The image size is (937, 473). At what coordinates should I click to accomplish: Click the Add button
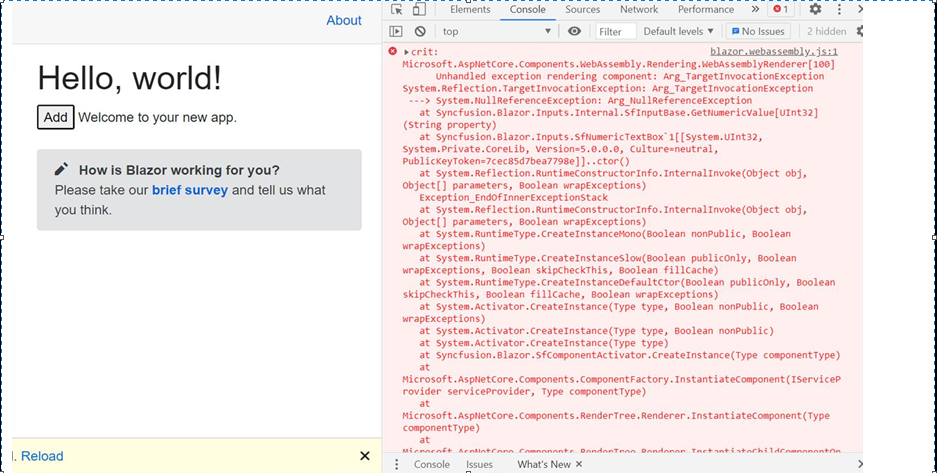click(x=56, y=117)
